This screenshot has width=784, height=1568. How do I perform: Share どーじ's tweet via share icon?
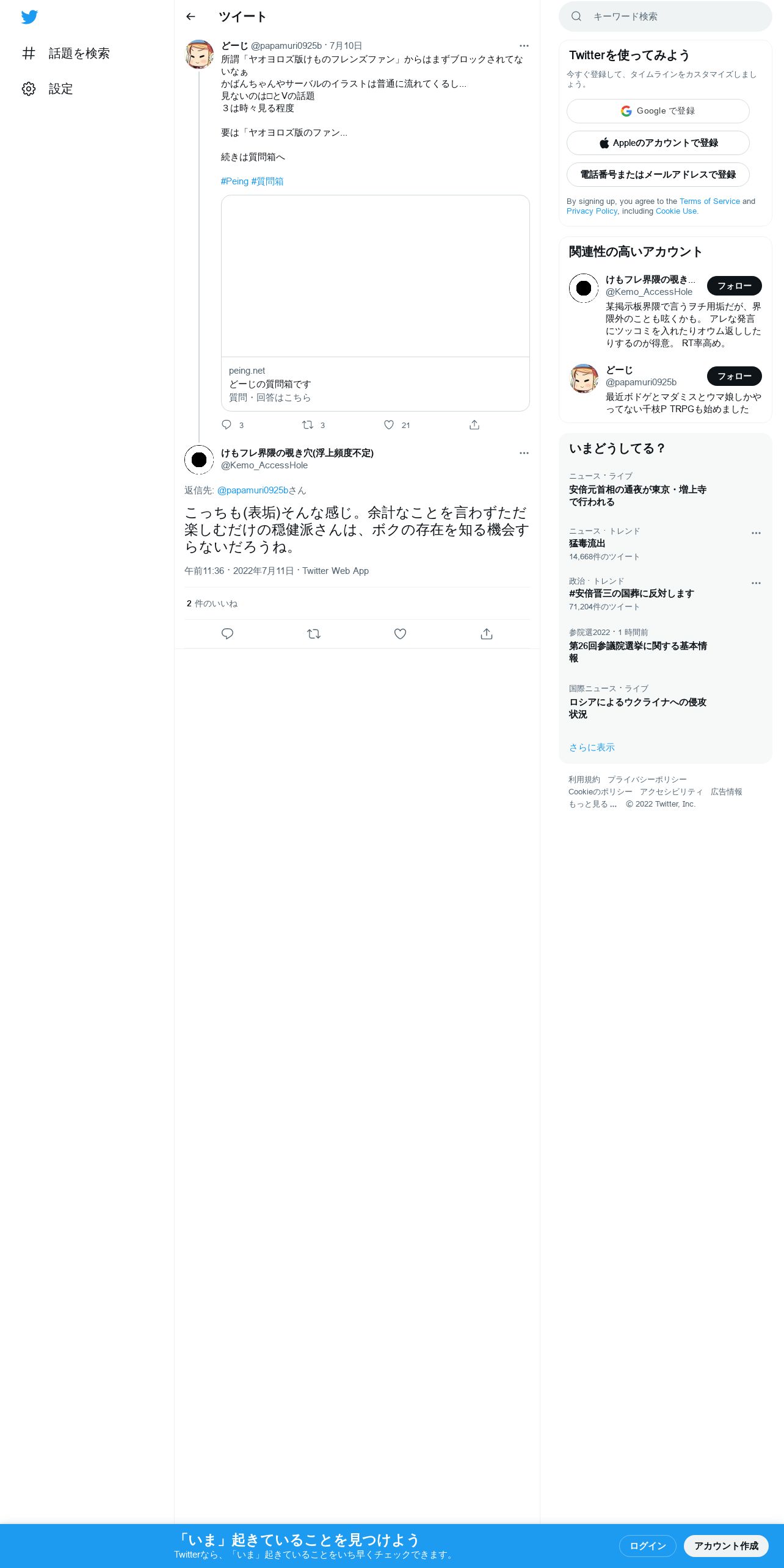point(474,425)
